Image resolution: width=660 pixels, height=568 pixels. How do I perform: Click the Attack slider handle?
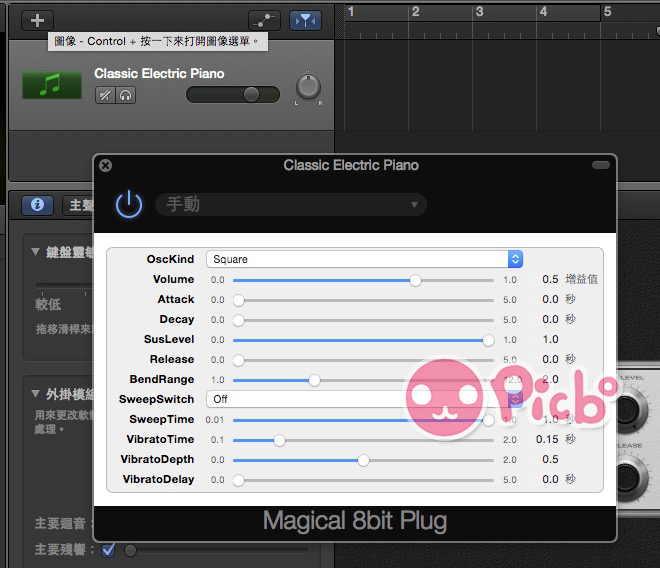(x=239, y=300)
